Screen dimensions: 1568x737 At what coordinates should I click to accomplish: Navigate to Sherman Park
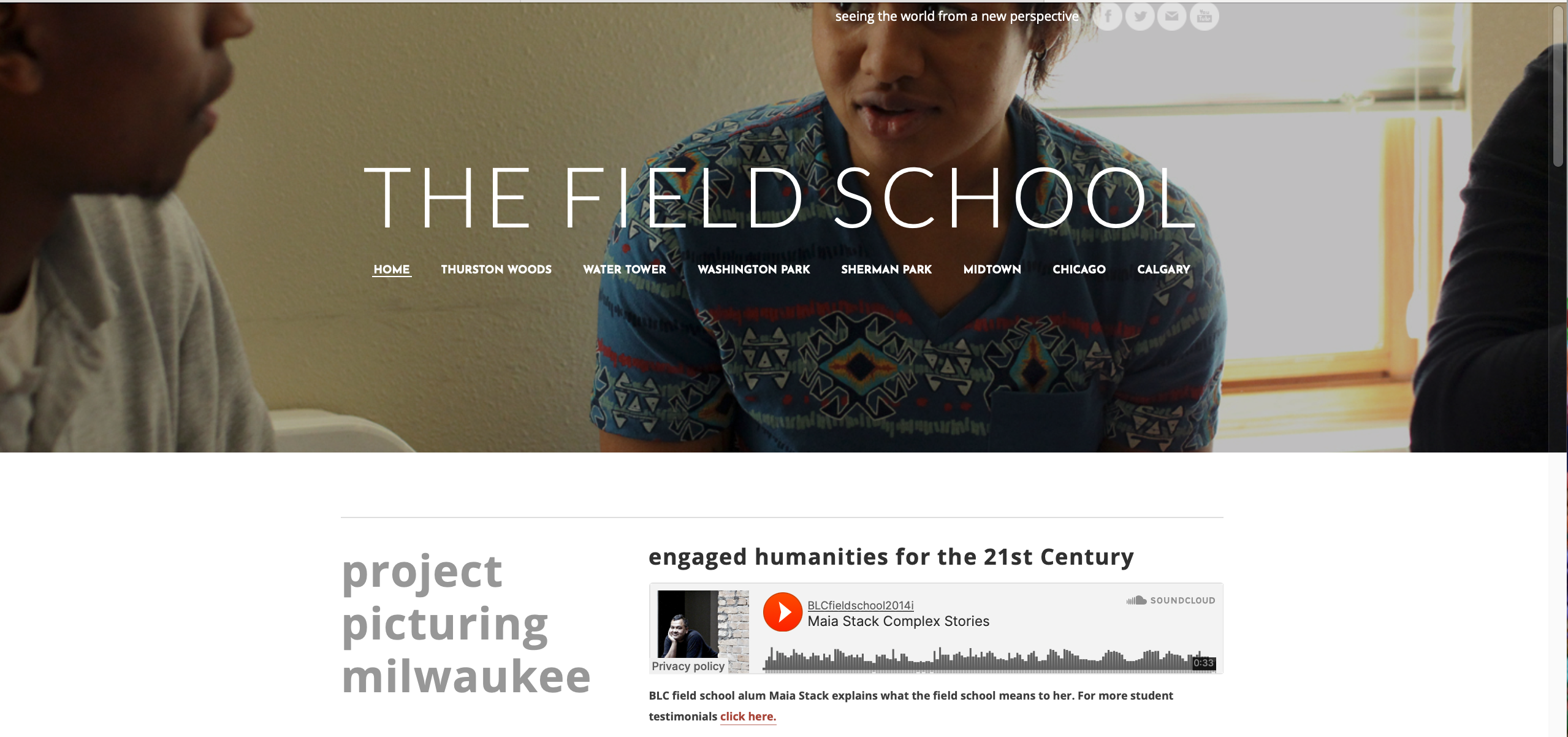pyautogui.click(x=886, y=269)
